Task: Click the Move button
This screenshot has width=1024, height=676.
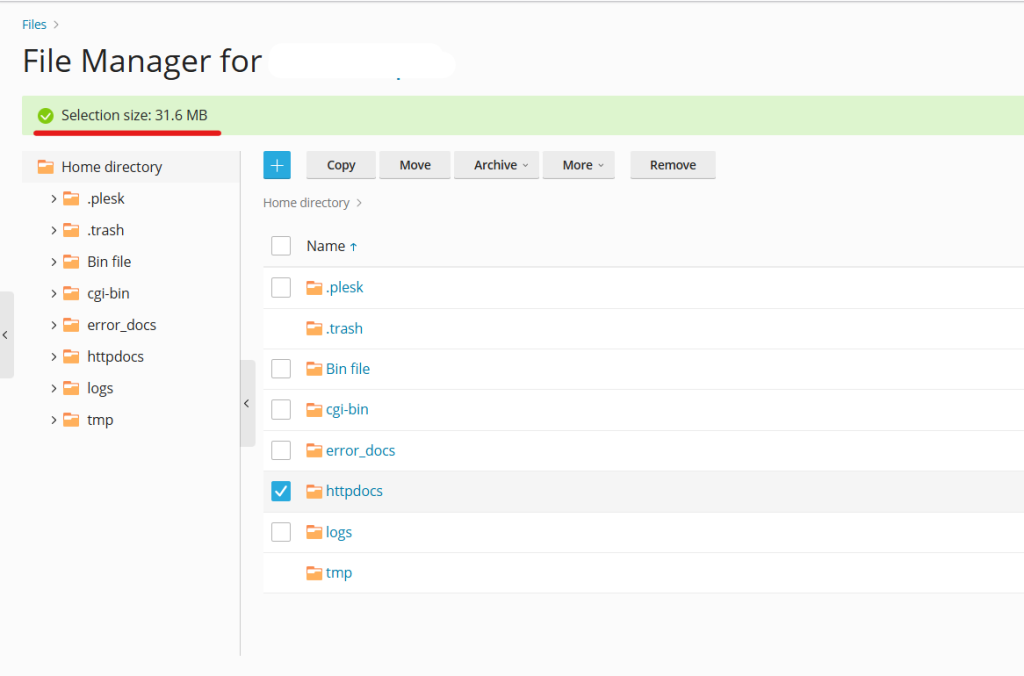Action: pos(415,165)
